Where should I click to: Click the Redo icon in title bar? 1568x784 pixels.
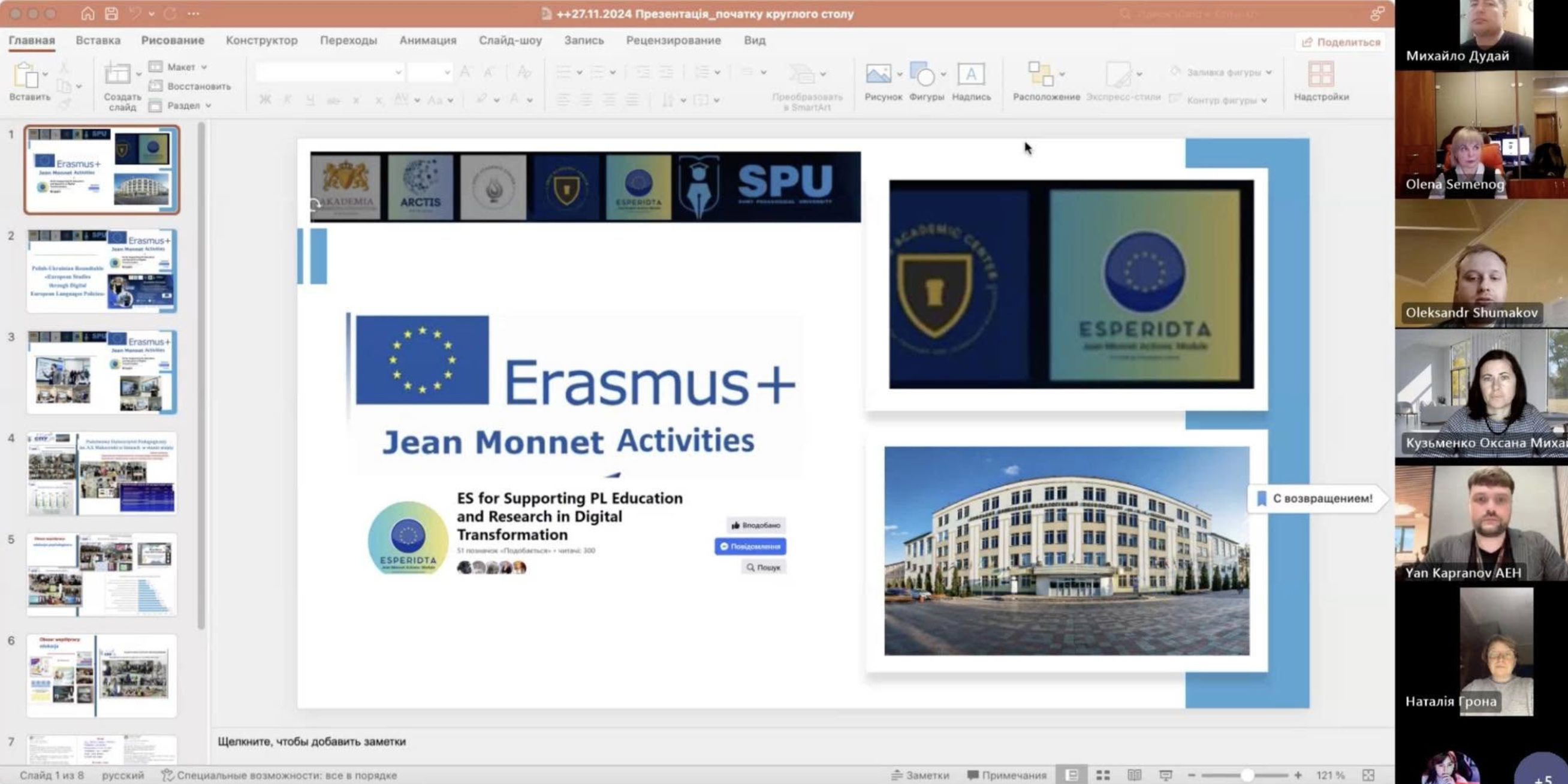click(170, 13)
